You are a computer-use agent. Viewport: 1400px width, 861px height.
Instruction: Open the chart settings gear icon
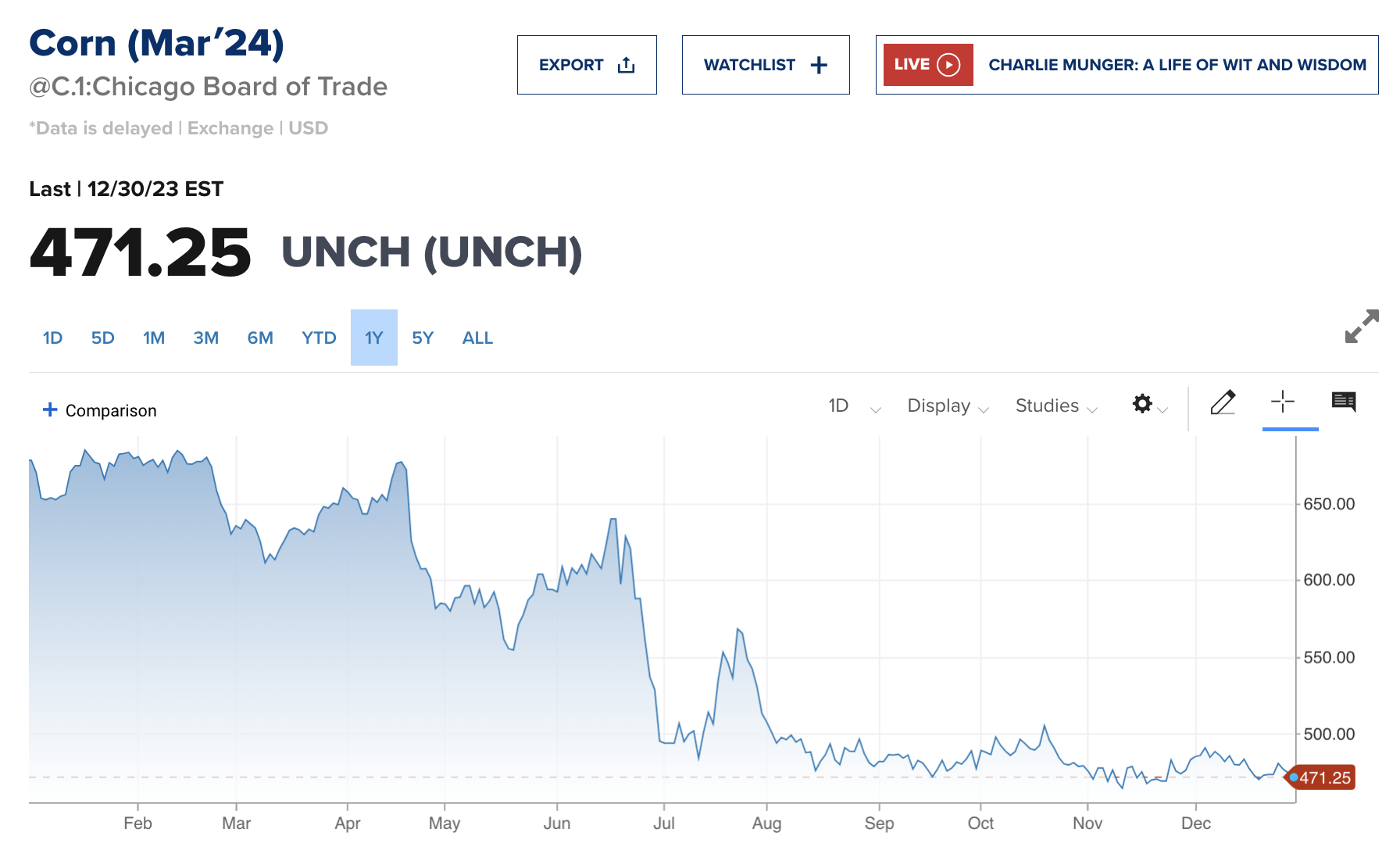[x=1141, y=405]
